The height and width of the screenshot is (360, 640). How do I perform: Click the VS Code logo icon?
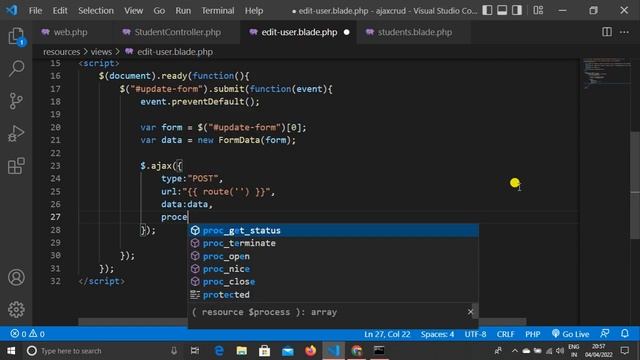[11, 10]
